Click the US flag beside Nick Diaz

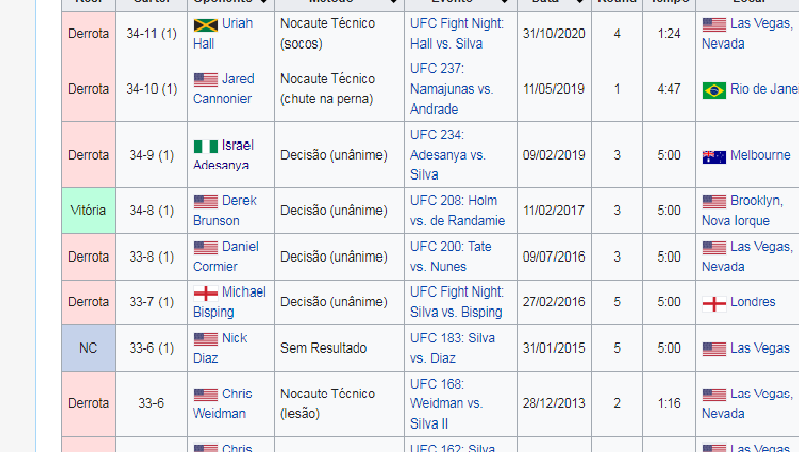pos(206,339)
